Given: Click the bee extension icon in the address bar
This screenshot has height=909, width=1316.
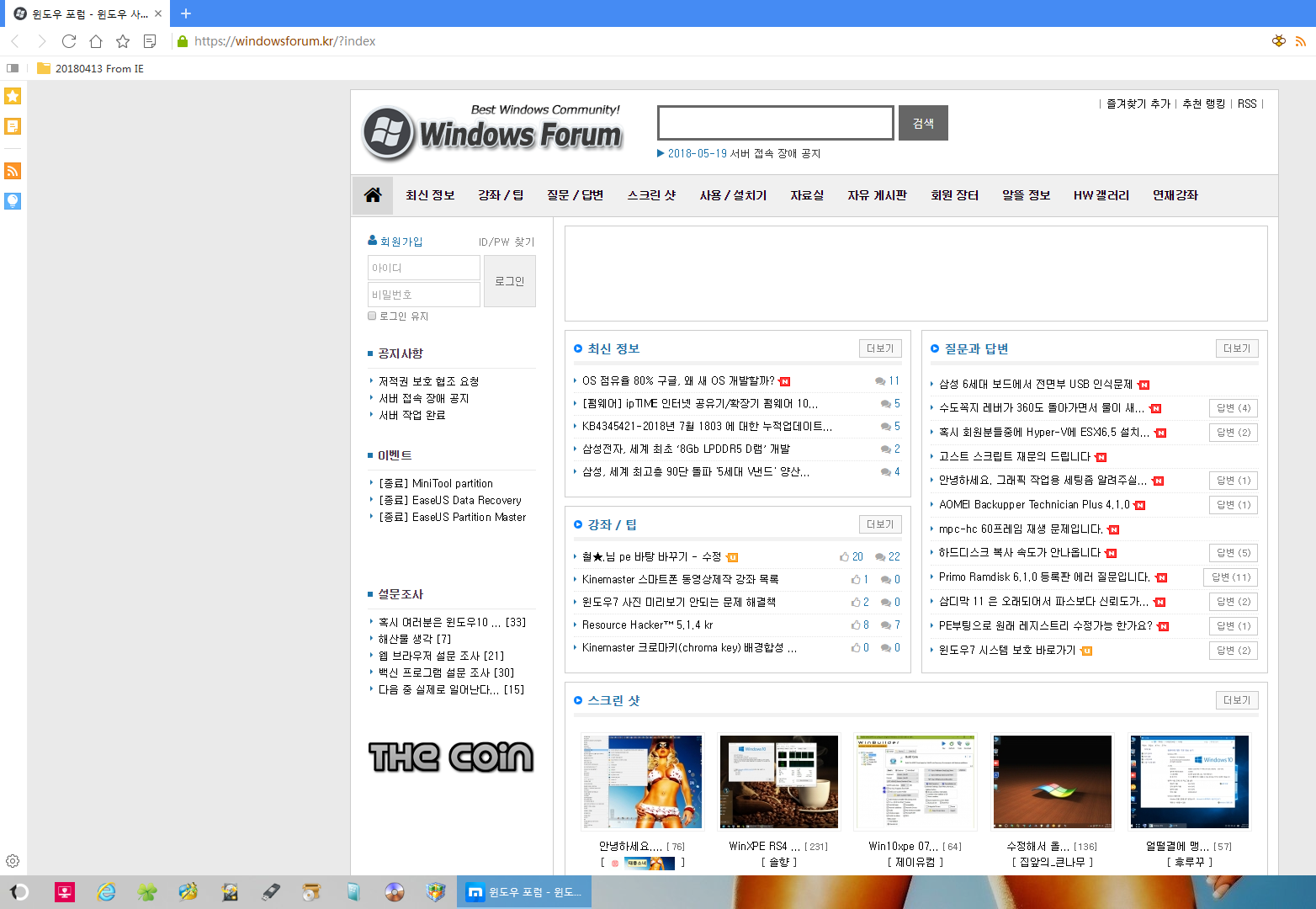Looking at the screenshot, I should point(1279,40).
